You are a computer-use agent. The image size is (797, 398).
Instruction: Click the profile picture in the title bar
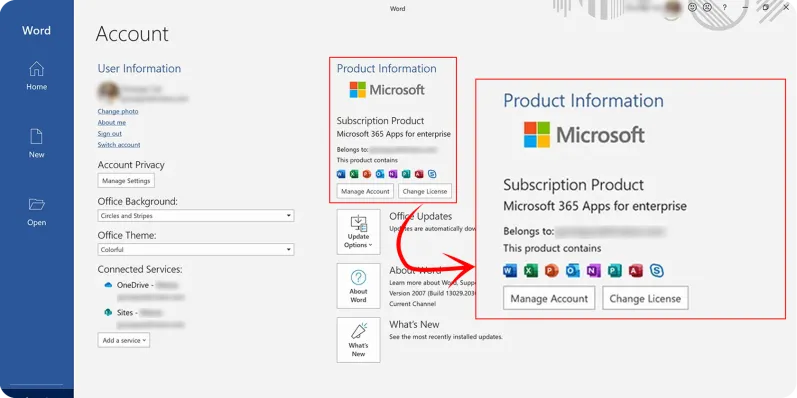click(672, 9)
